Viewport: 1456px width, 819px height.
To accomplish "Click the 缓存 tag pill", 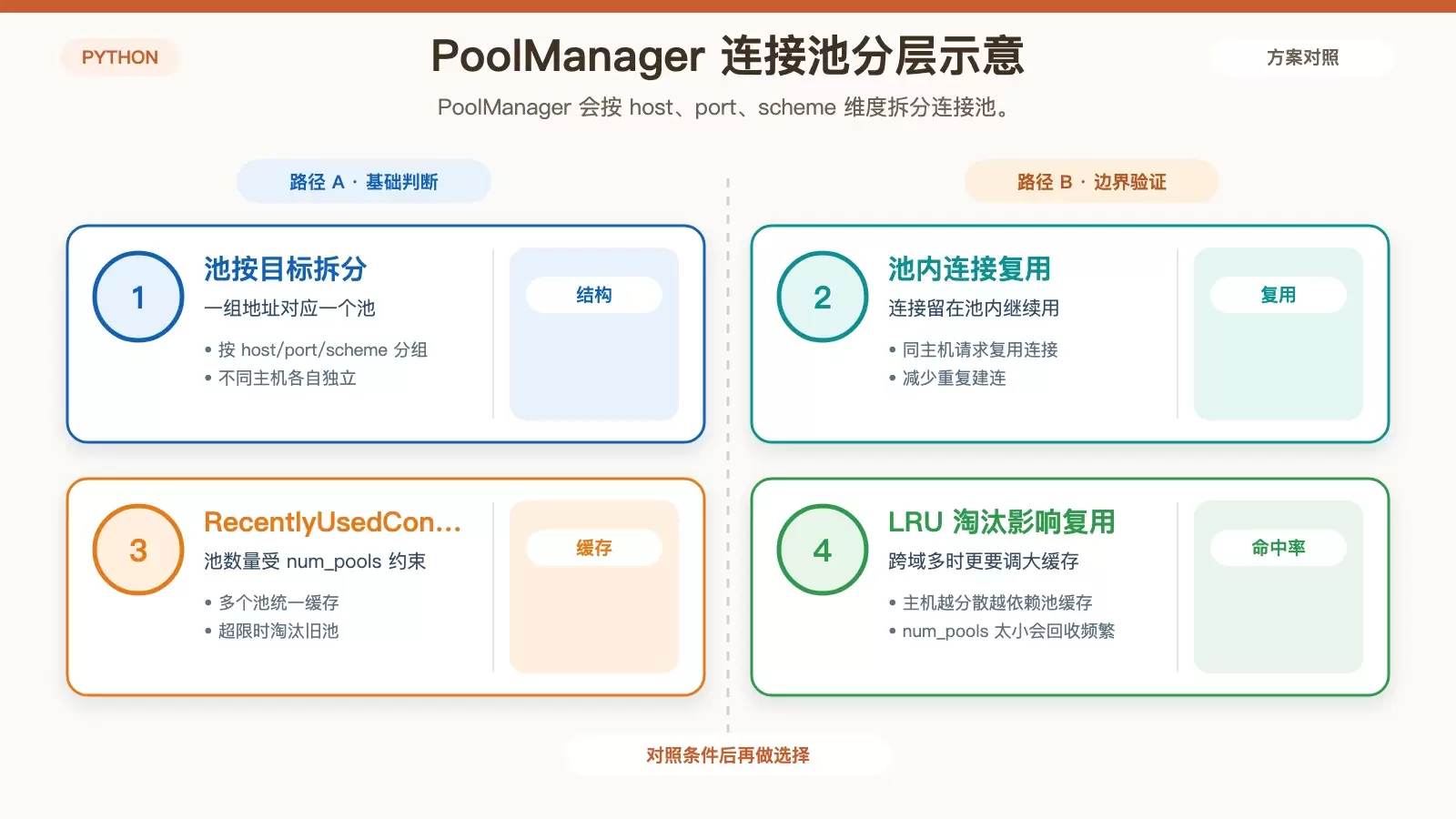I will tap(594, 548).
